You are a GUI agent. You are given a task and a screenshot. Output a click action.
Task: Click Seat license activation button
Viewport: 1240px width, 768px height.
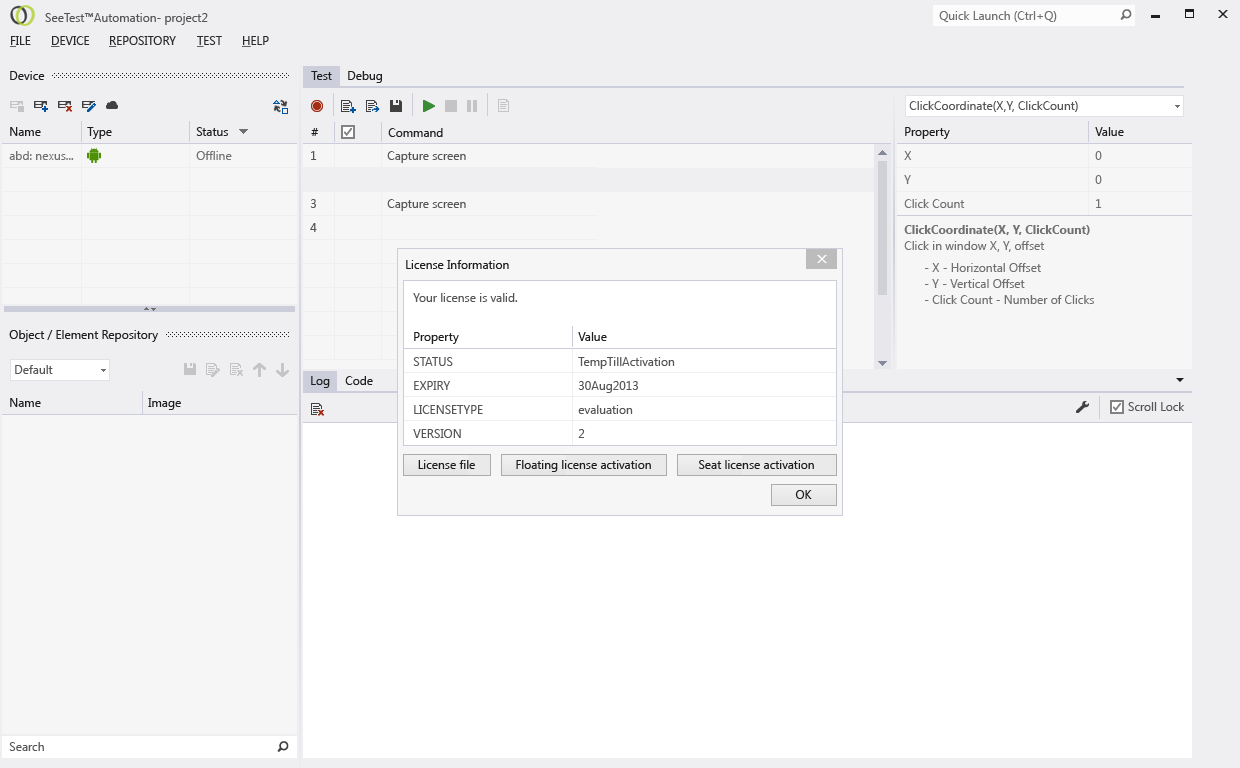point(757,465)
